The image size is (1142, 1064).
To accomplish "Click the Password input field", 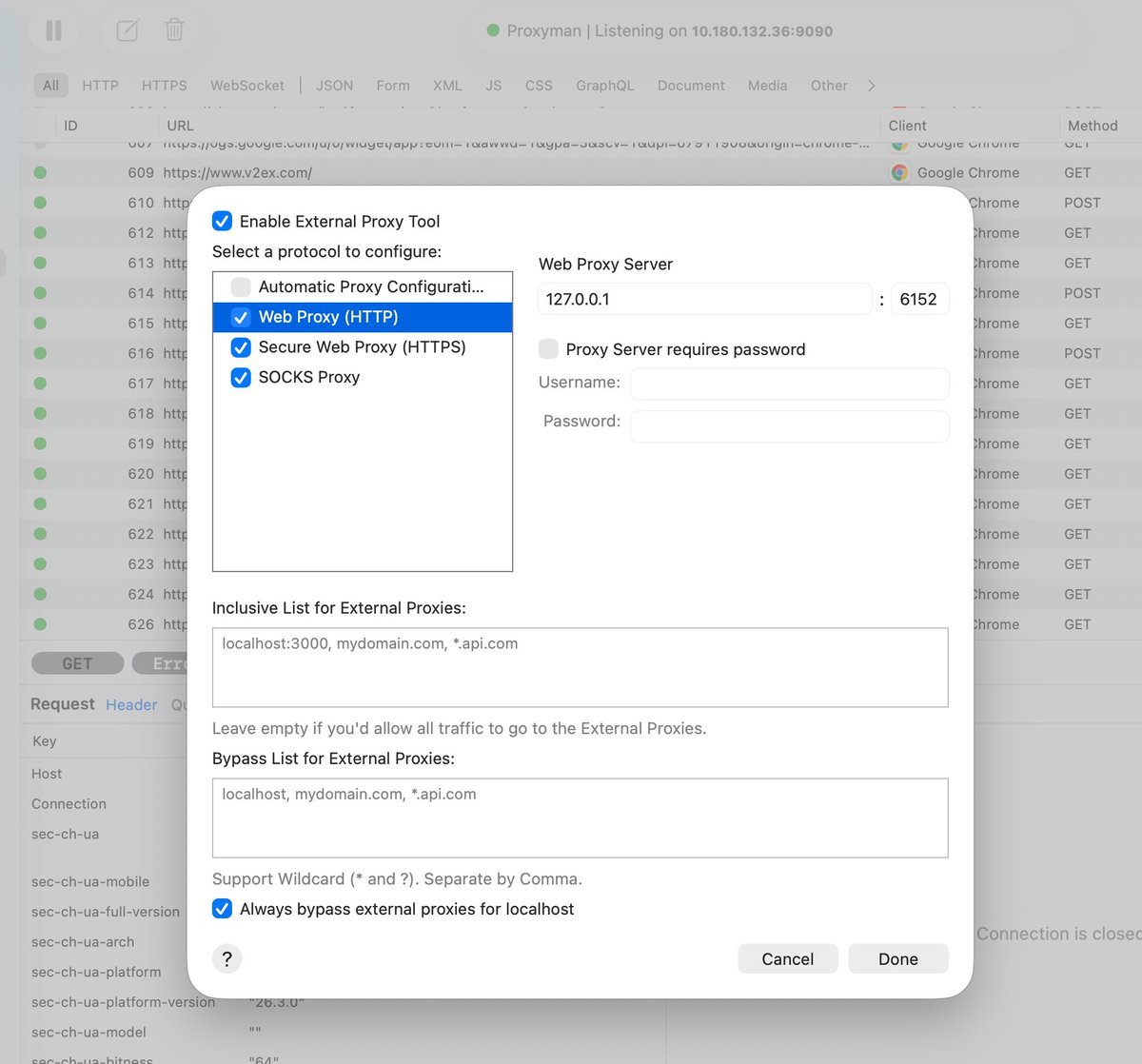I will [790, 425].
